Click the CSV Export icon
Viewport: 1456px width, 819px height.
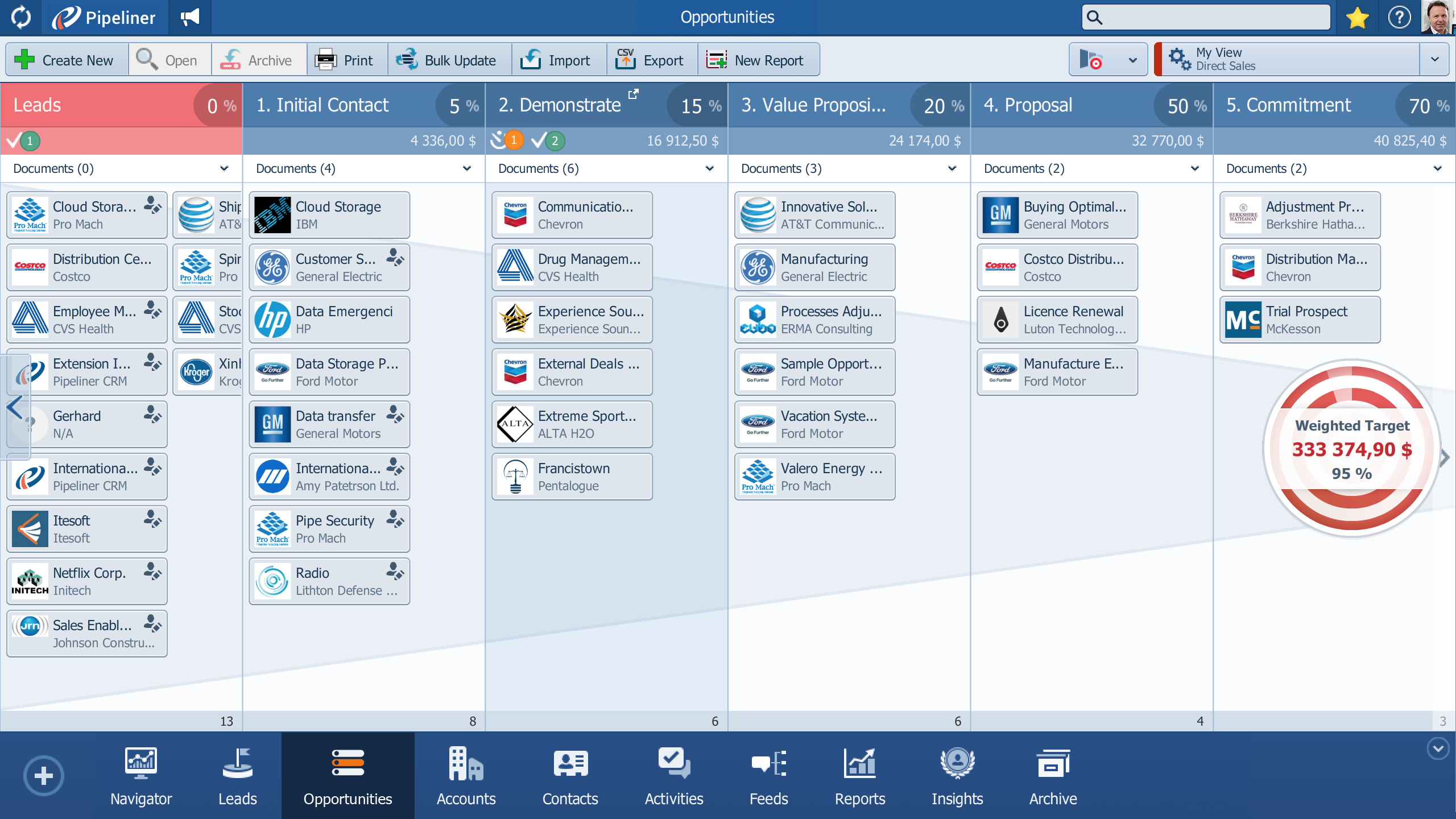pyautogui.click(x=625, y=59)
